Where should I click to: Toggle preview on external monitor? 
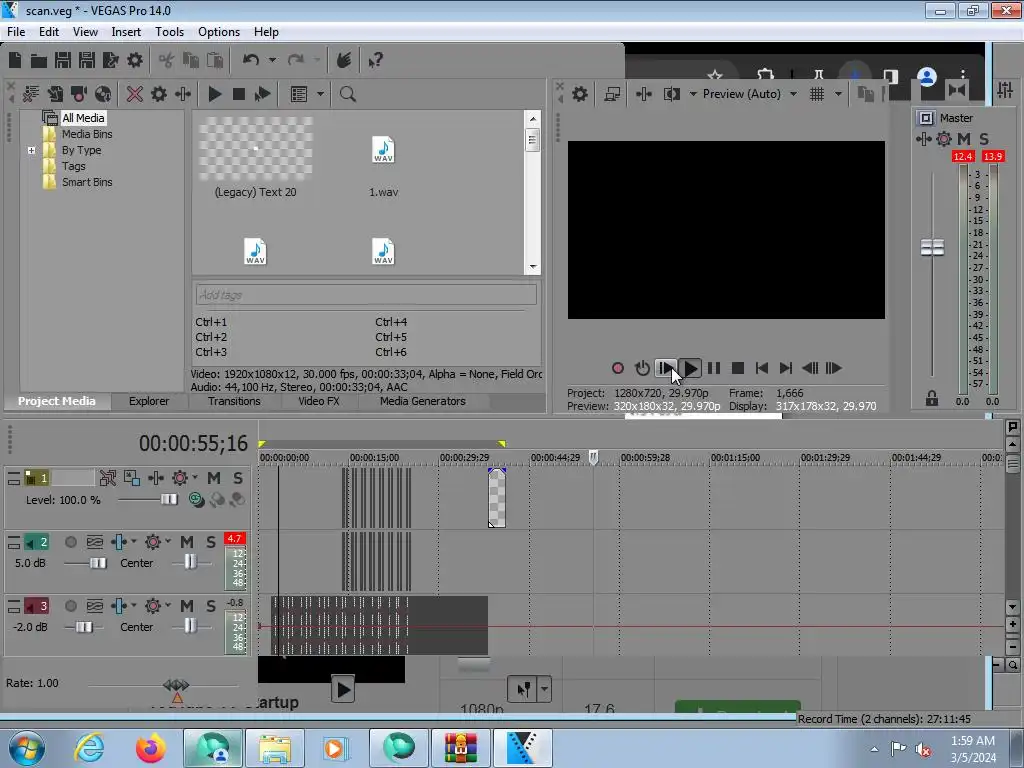[x=612, y=94]
